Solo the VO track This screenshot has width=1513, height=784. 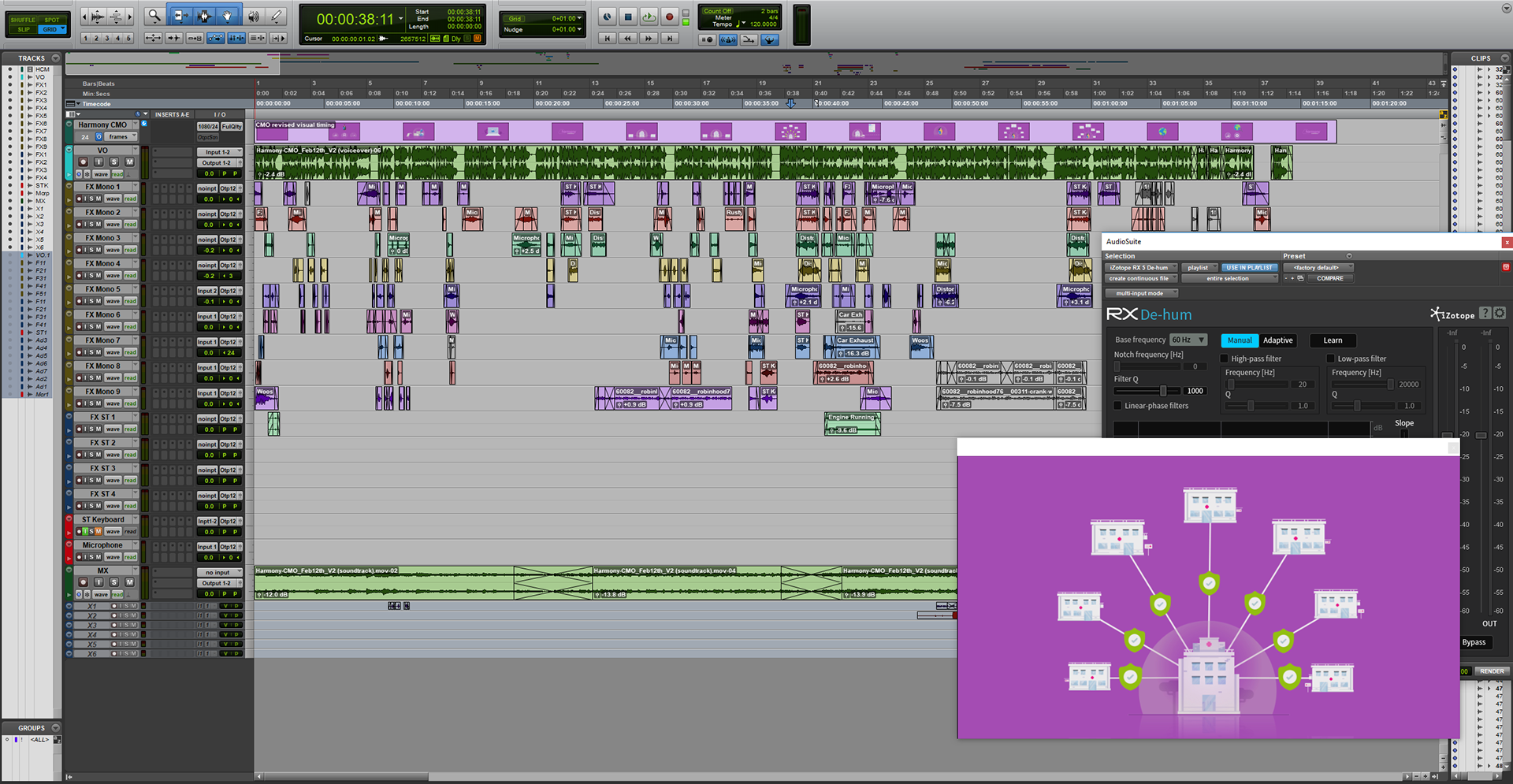[114, 162]
